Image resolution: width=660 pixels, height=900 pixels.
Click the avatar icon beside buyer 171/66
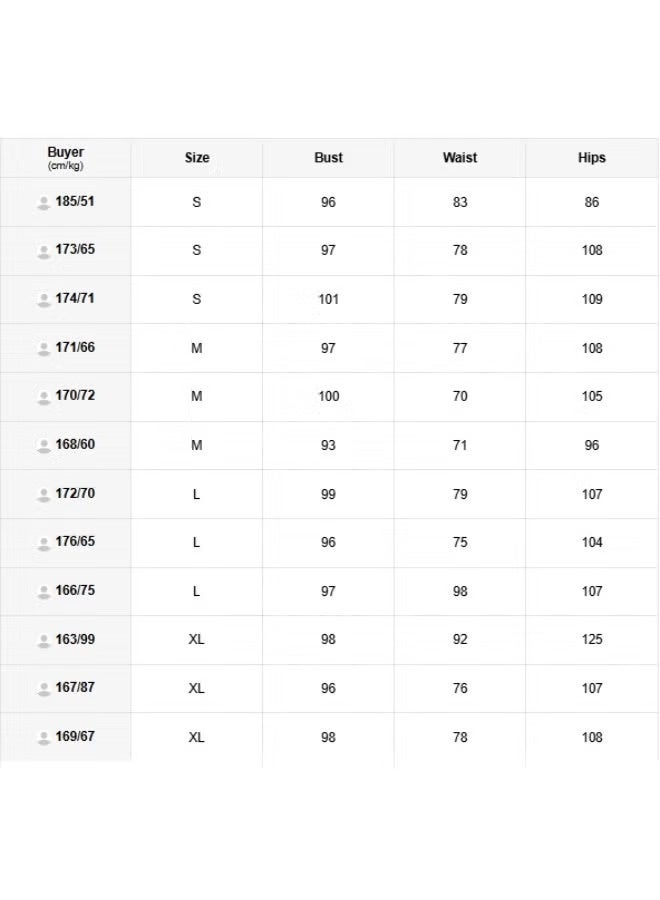44,349
